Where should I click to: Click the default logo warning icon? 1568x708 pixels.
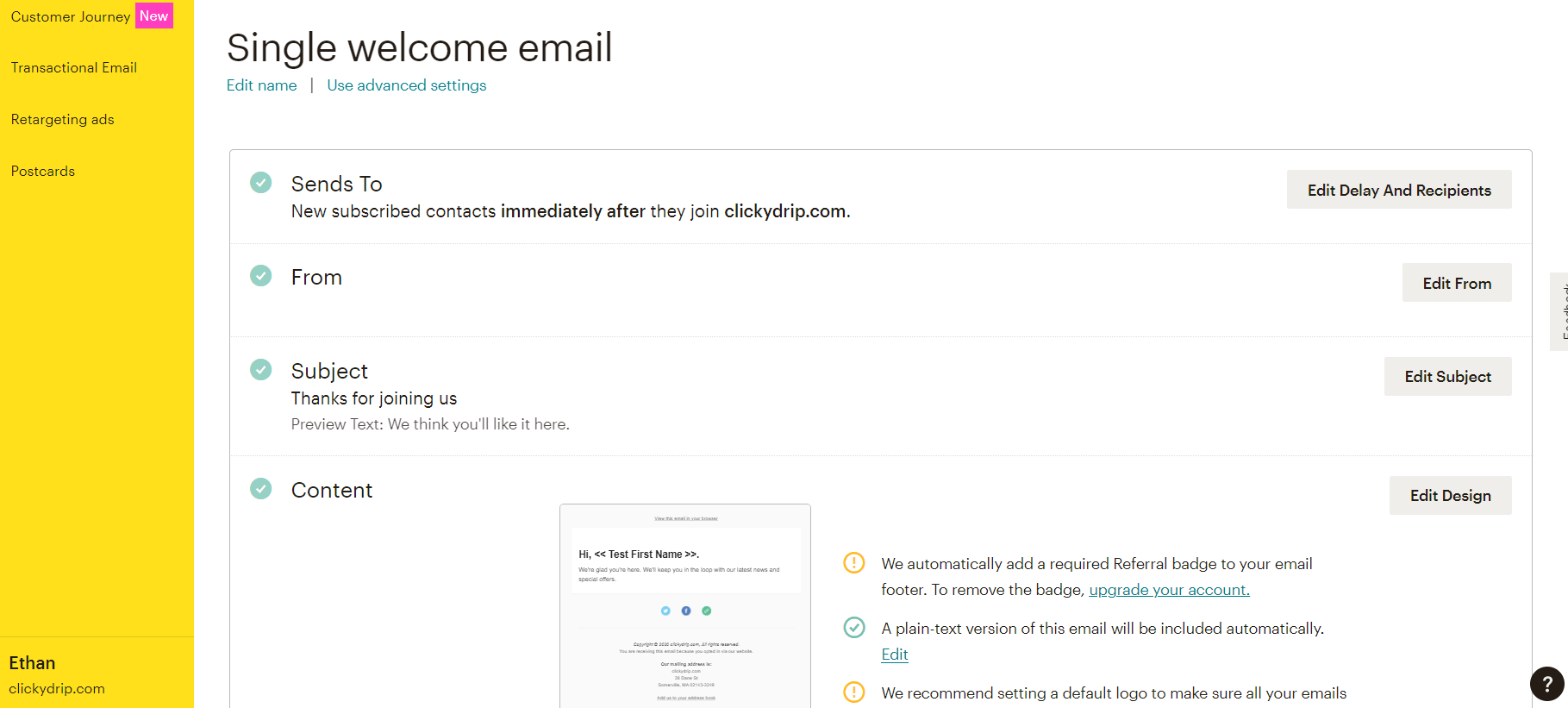pyautogui.click(x=853, y=692)
